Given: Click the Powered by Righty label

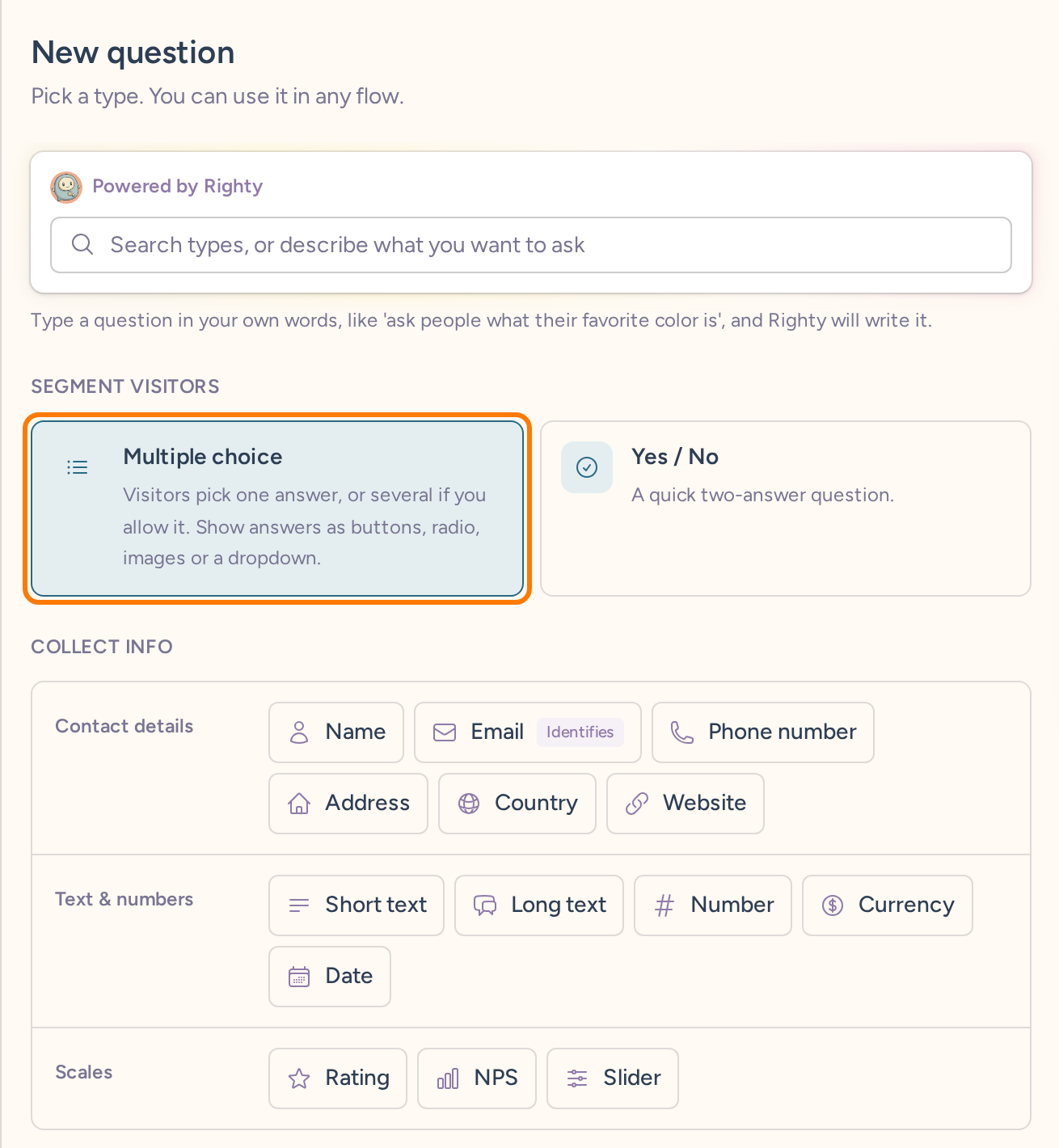Looking at the screenshot, I should [x=178, y=186].
